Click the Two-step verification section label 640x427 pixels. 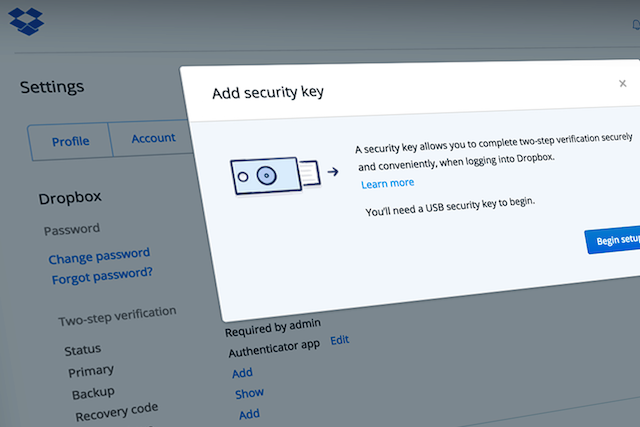(117, 316)
